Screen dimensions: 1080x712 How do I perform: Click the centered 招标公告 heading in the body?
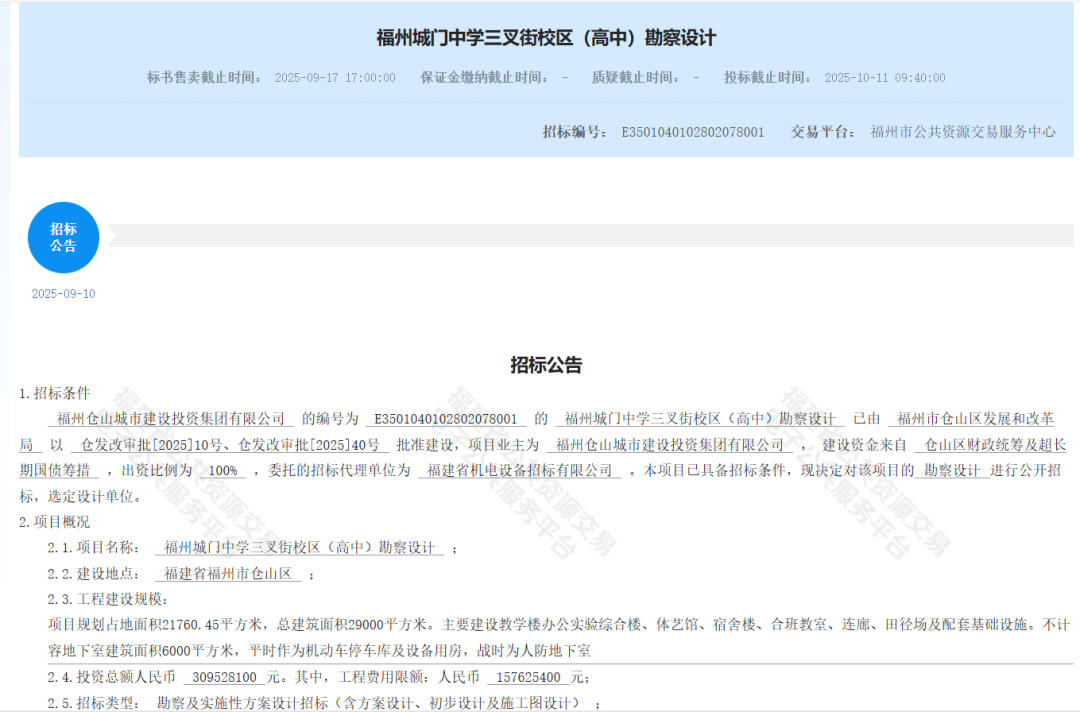click(546, 365)
